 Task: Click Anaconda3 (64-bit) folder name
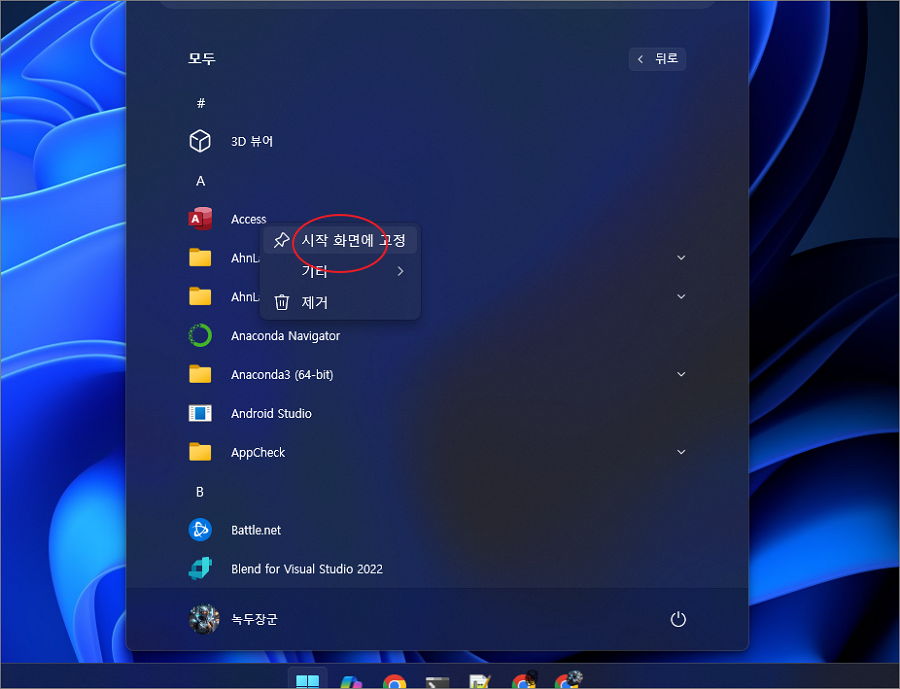[x=282, y=374]
